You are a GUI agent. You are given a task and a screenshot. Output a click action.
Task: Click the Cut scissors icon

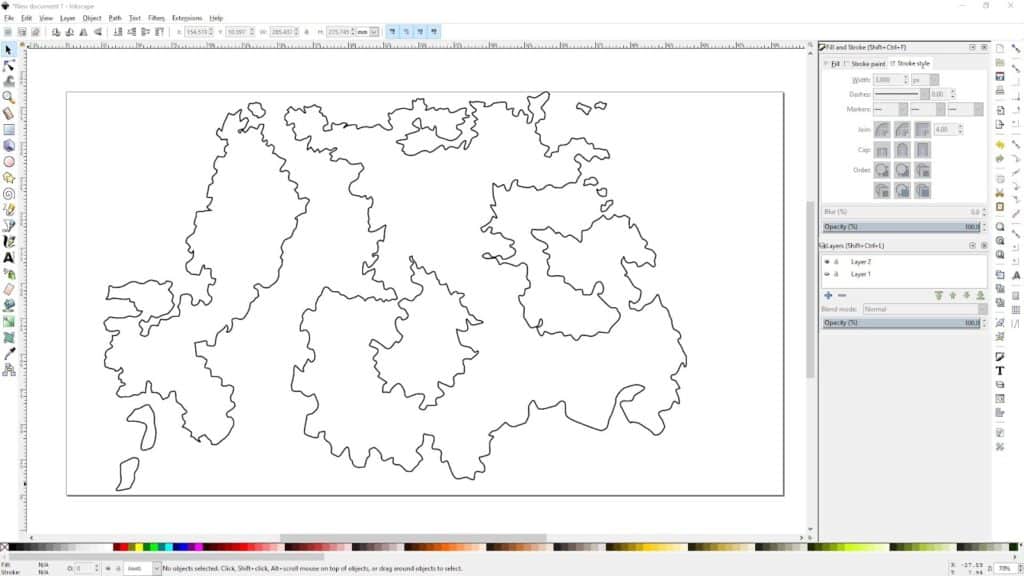tap(1000, 193)
